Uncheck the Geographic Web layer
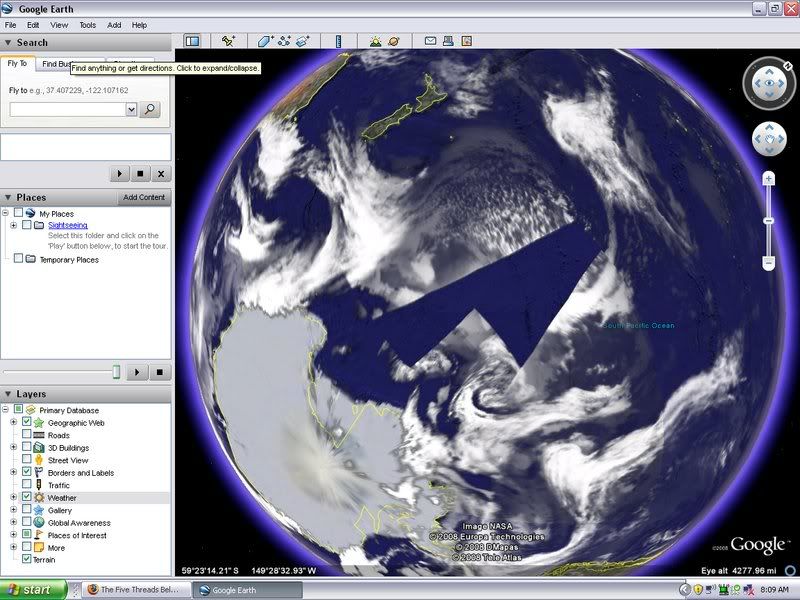Screen dimensions: 800x600 click(27, 422)
